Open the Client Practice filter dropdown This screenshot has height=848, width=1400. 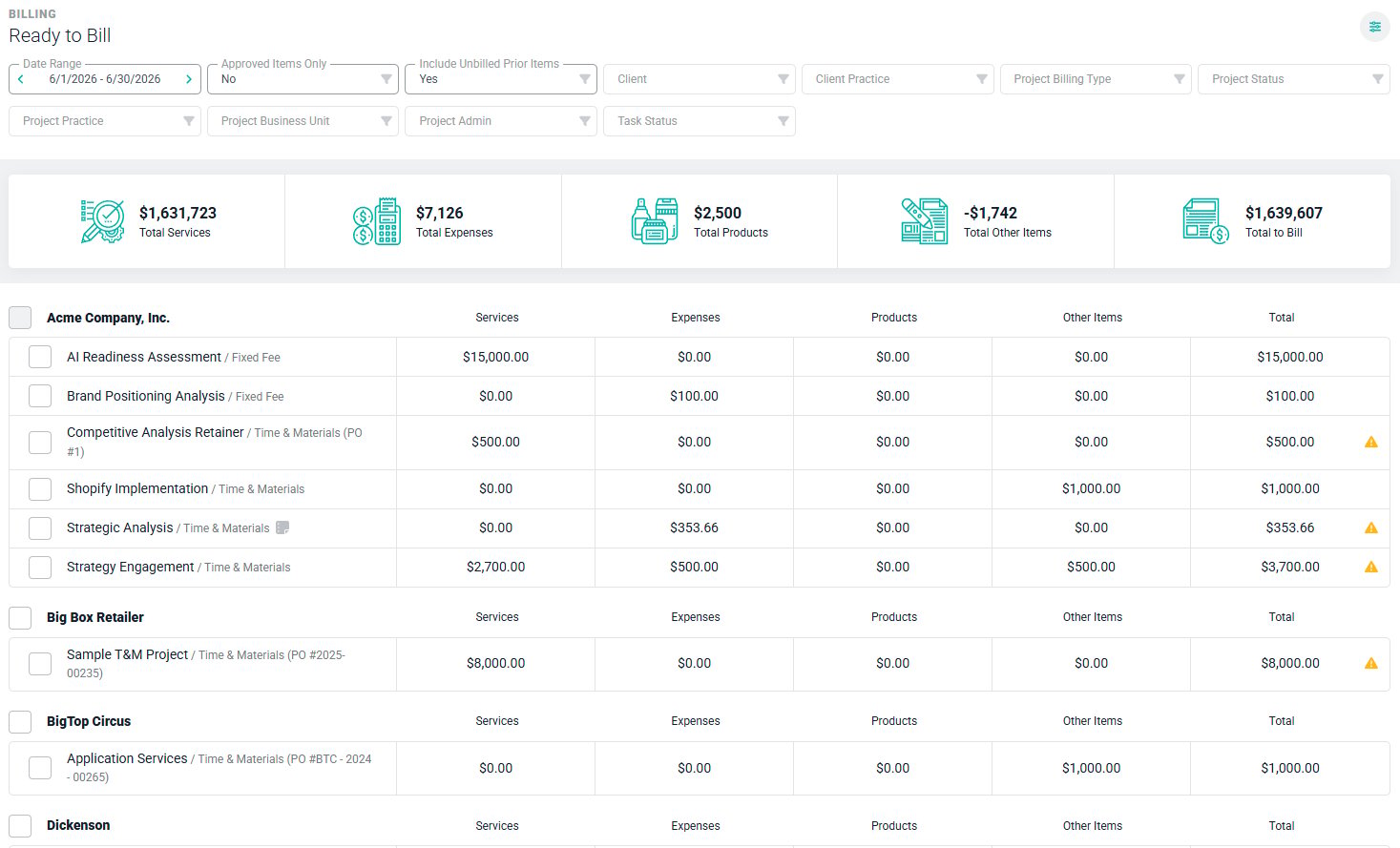tap(898, 79)
